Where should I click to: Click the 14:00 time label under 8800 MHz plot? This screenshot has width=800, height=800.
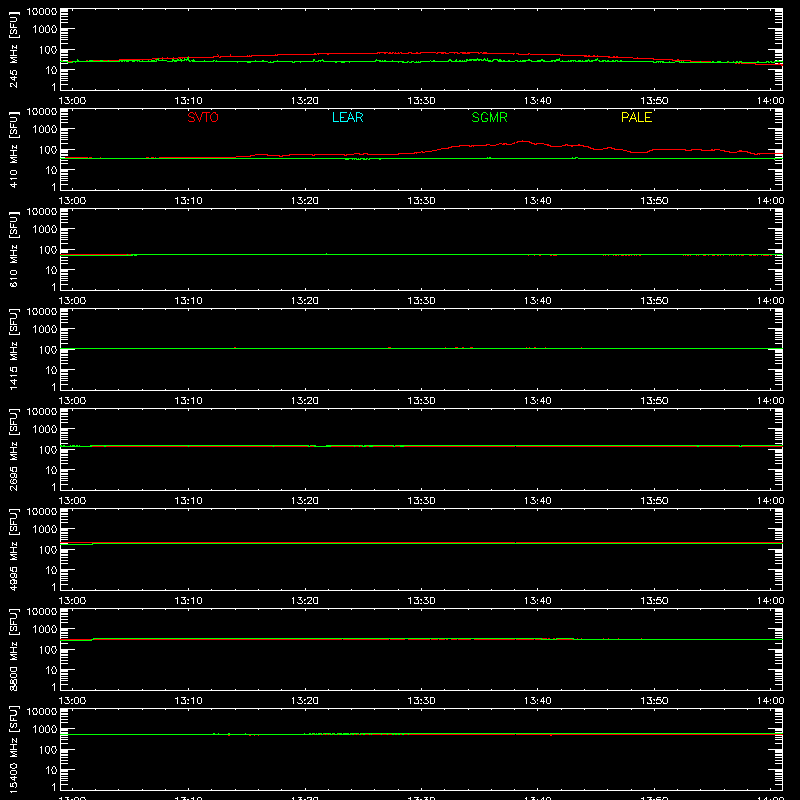coord(770,701)
